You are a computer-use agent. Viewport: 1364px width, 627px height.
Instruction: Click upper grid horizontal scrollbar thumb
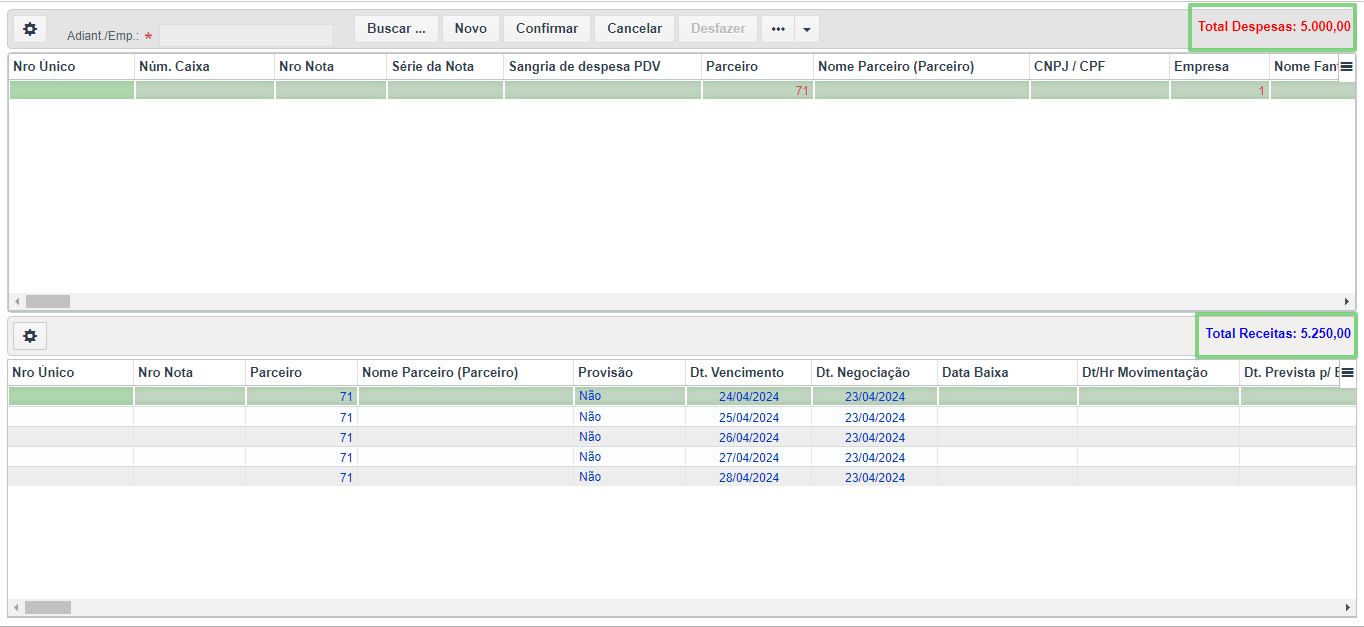(47, 301)
